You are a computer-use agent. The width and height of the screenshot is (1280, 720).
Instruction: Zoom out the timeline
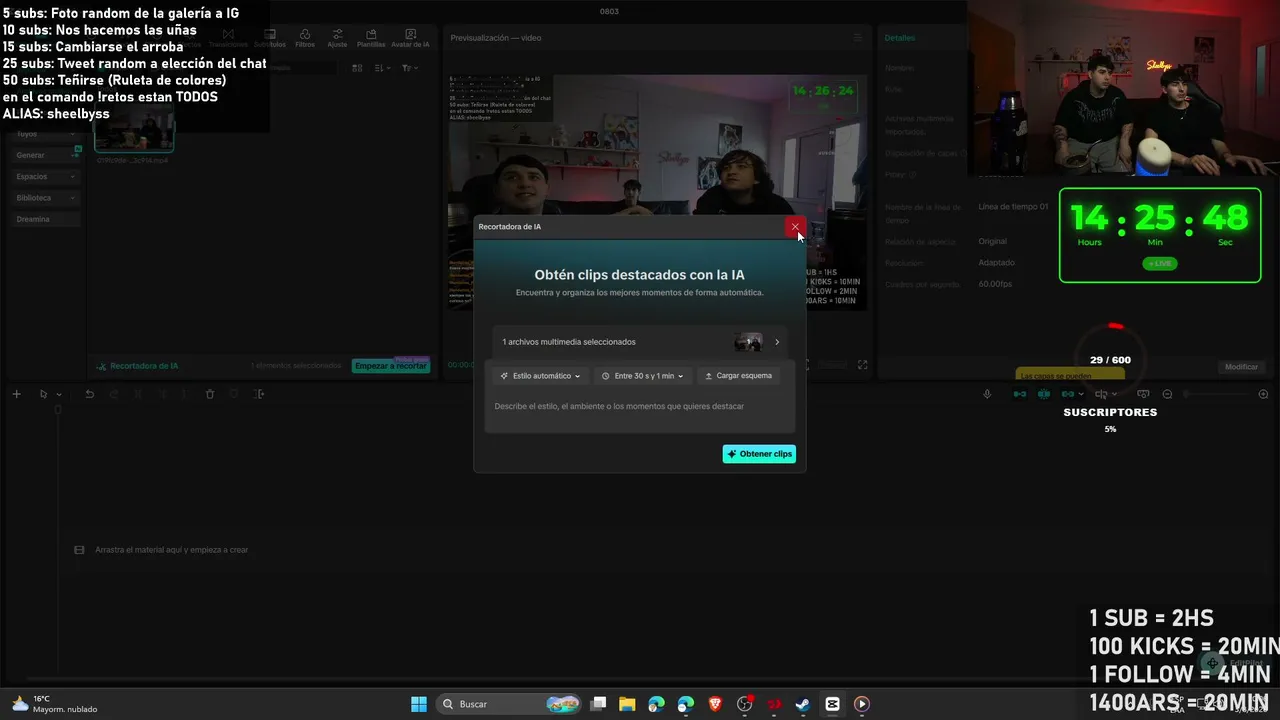coord(1167,394)
